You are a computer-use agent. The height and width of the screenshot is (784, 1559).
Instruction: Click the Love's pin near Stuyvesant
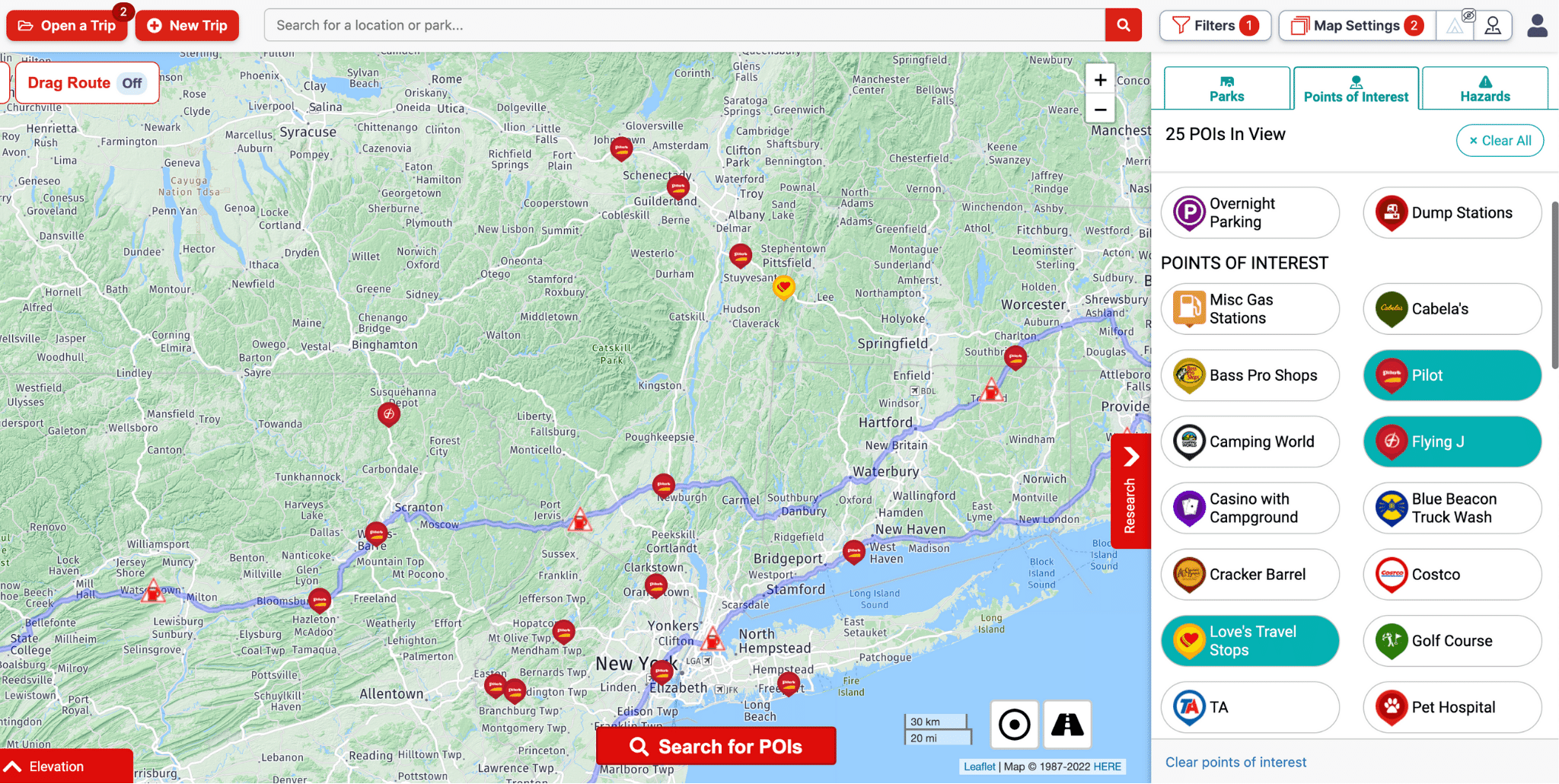(x=783, y=288)
